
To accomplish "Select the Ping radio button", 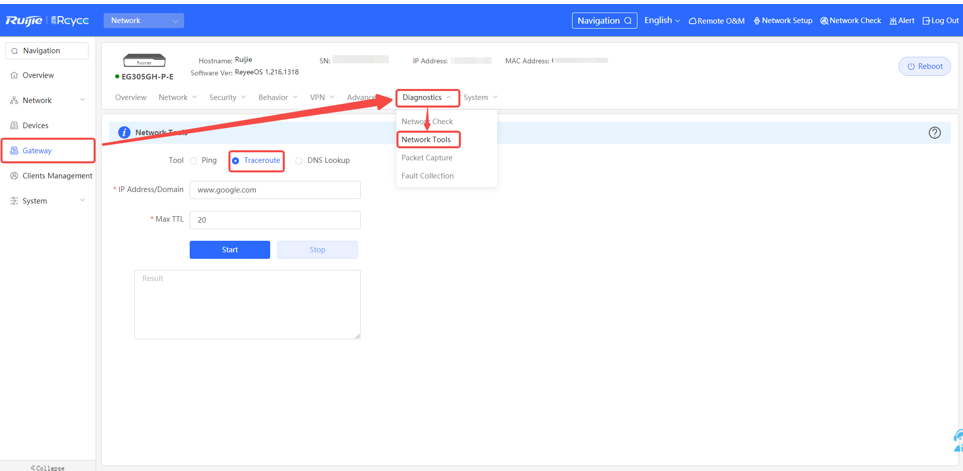I will pyautogui.click(x=194, y=160).
